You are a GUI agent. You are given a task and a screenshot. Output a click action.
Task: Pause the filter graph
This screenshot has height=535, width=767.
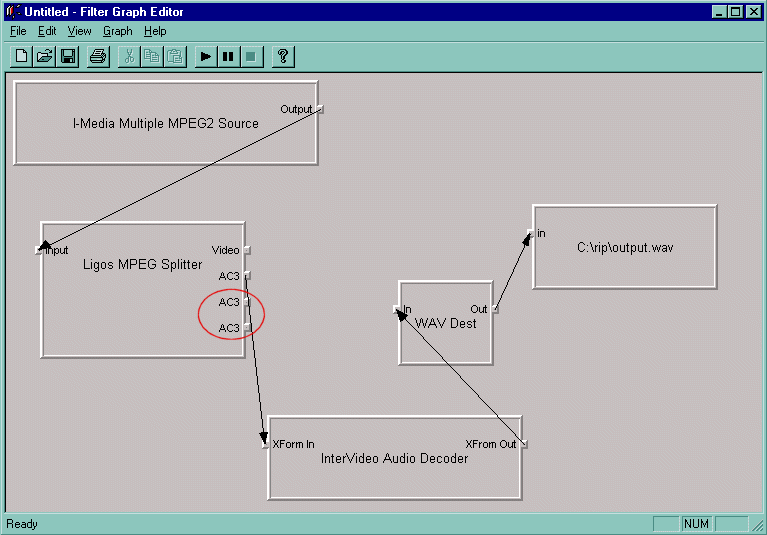coord(228,57)
